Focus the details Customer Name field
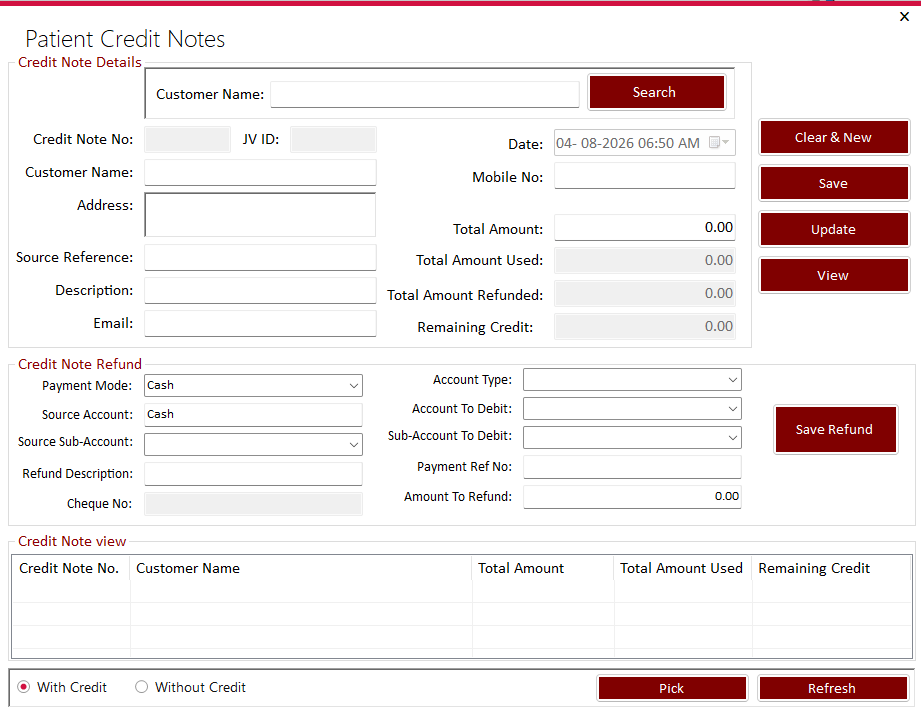Image resolution: width=921 pixels, height=712 pixels. pyautogui.click(x=260, y=173)
